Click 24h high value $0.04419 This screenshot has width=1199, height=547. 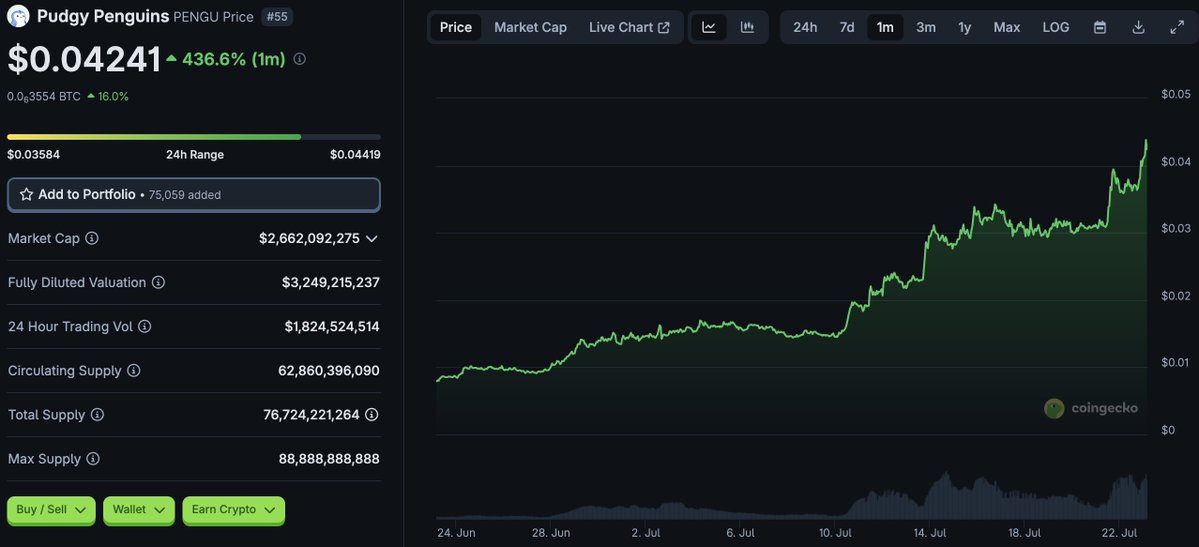pyautogui.click(x=356, y=155)
